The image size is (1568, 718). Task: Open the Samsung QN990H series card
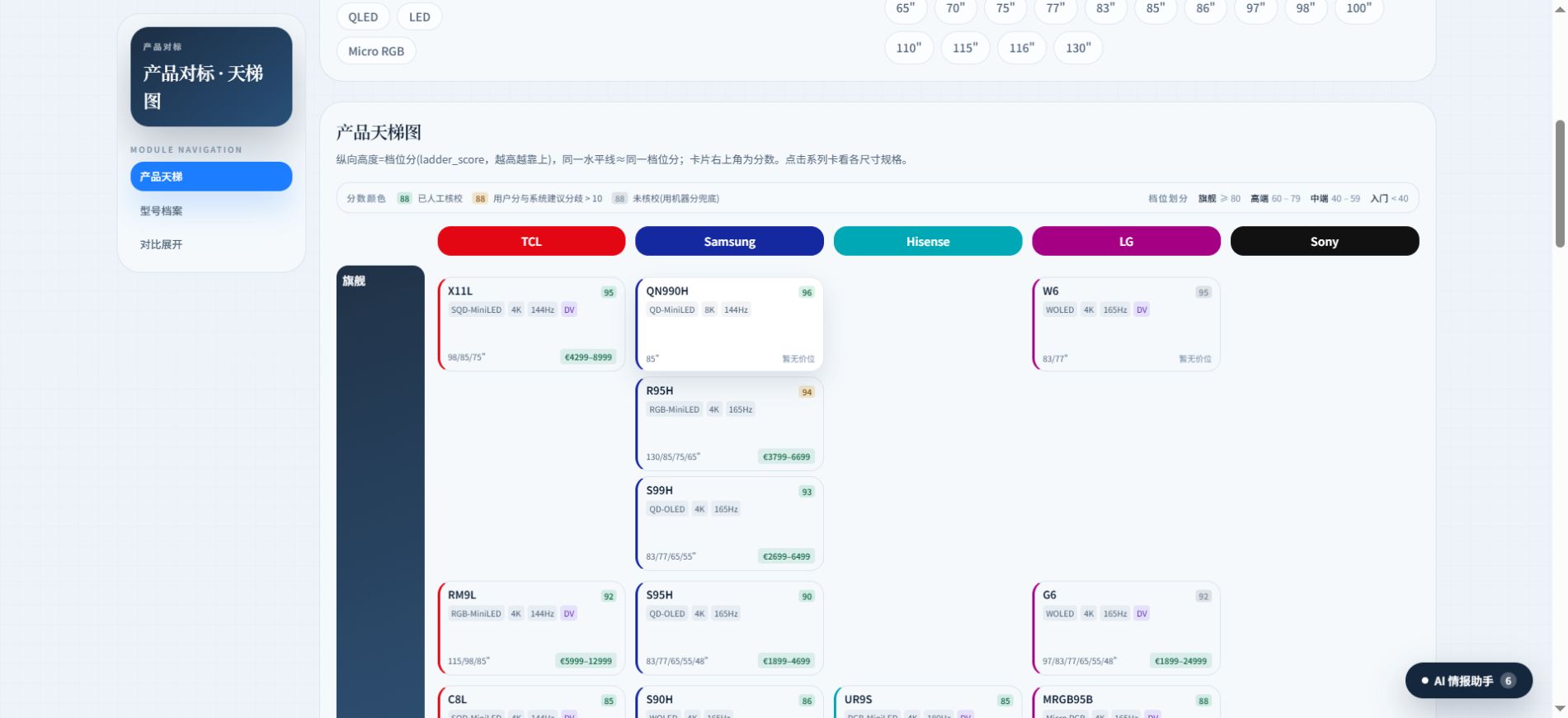coord(729,324)
